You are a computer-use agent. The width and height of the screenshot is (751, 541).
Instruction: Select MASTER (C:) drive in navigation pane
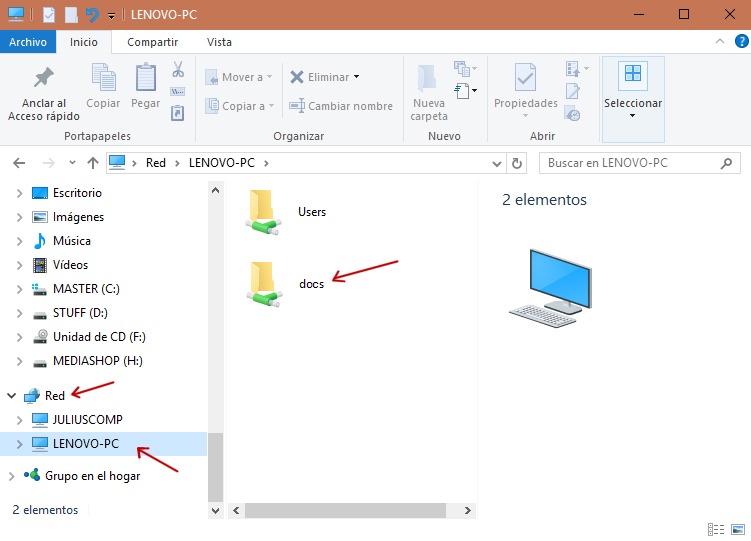(85, 289)
